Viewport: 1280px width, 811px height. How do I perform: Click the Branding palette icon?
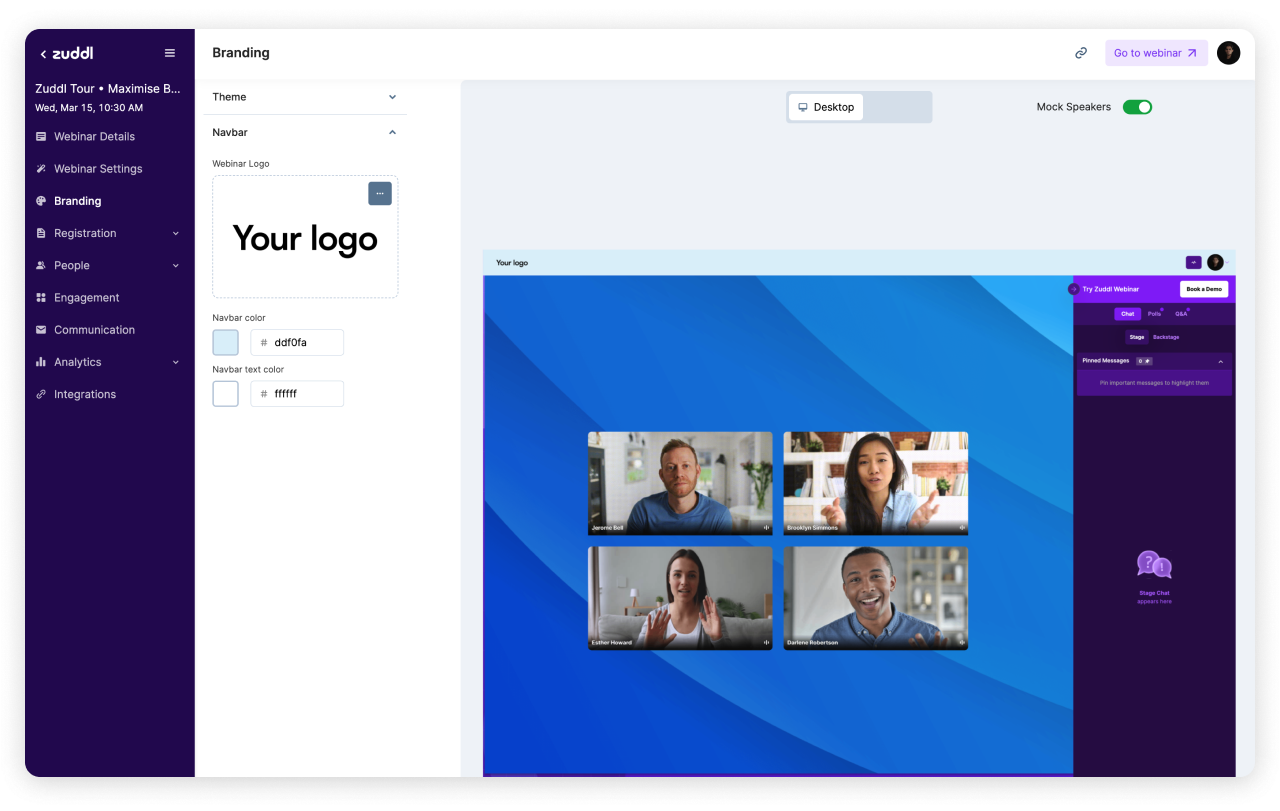pyautogui.click(x=41, y=201)
